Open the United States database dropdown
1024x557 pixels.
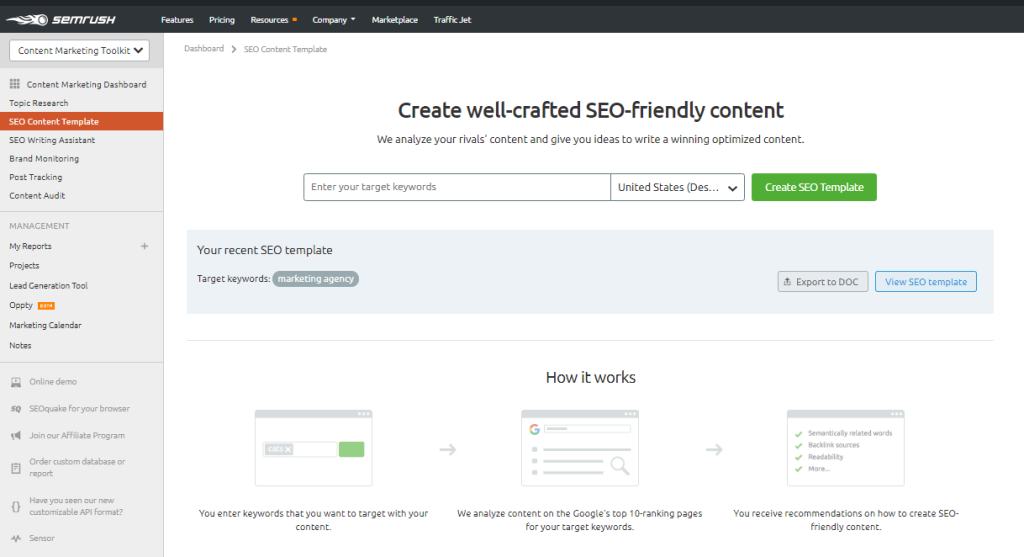[677, 187]
